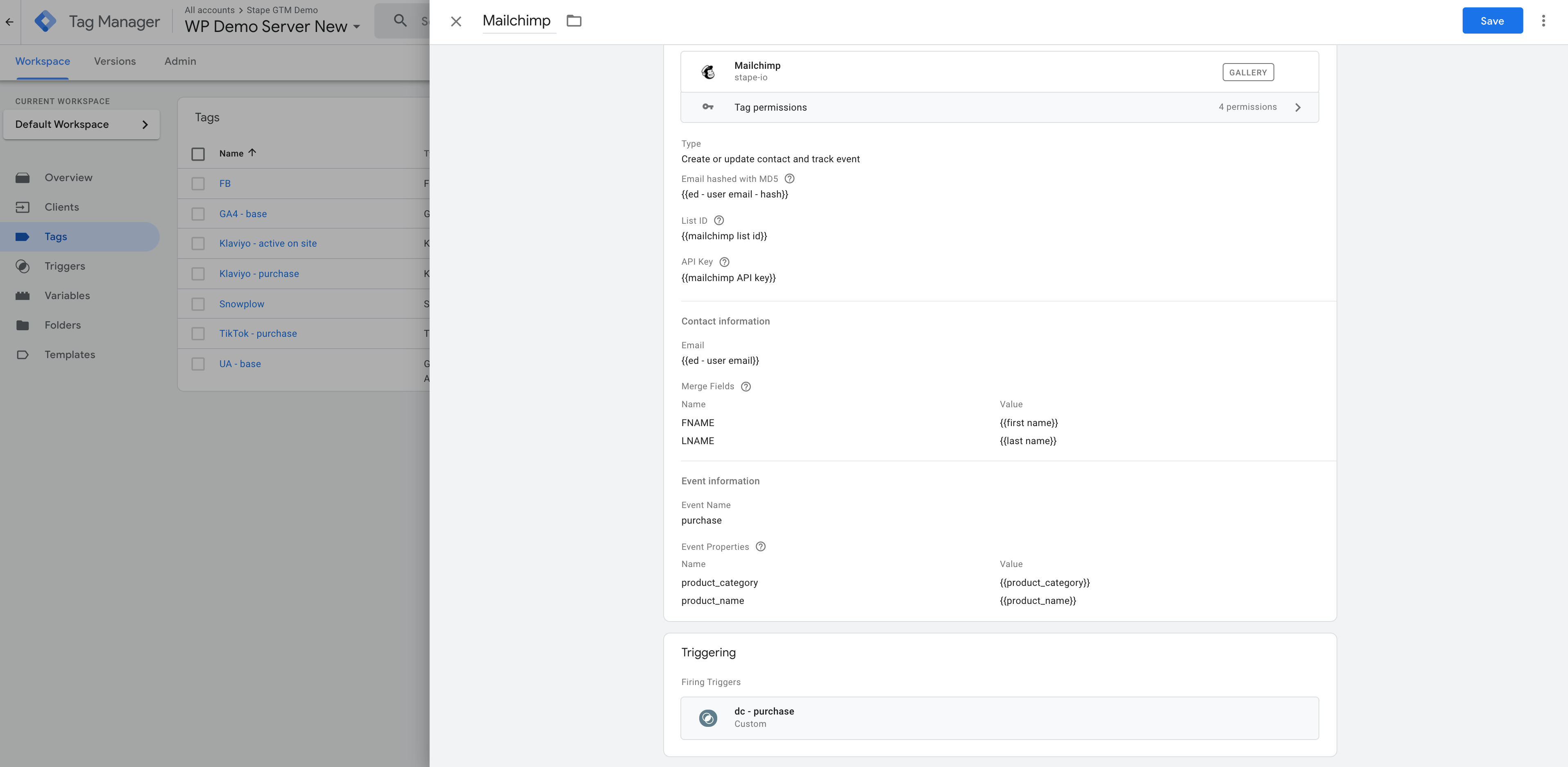Open the GA4 - base tag link

[243, 213]
